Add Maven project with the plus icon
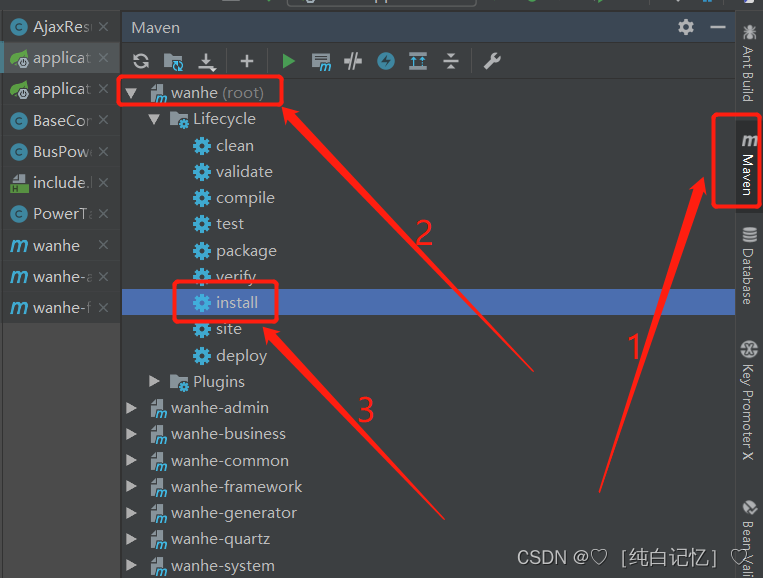 pyautogui.click(x=247, y=61)
